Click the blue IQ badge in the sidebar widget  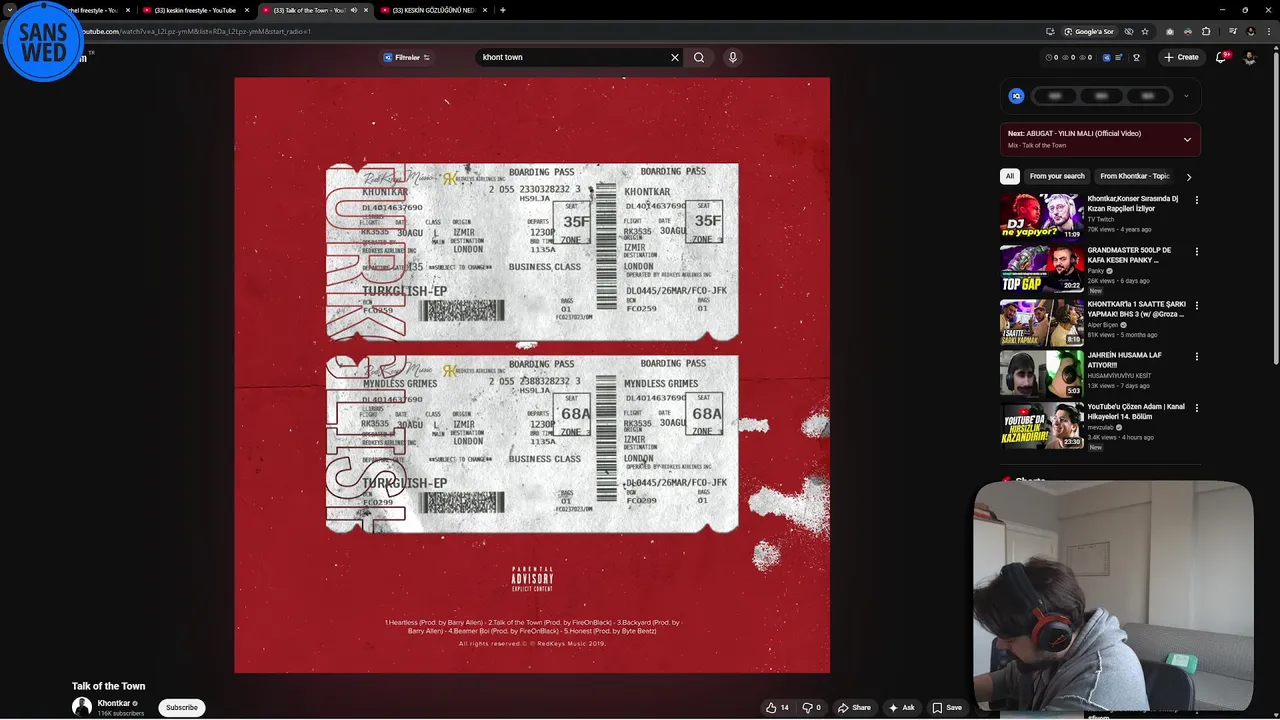[1016, 96]
